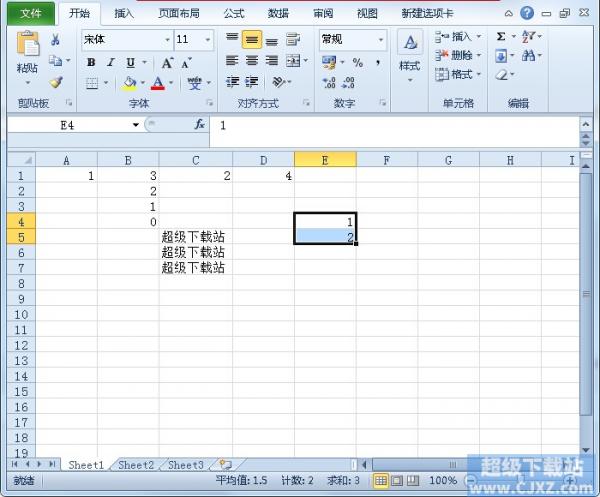Increase font size with large A
The width and height of the screenshot is (600, 497).
pyautogui.click(x=167, y=63)
